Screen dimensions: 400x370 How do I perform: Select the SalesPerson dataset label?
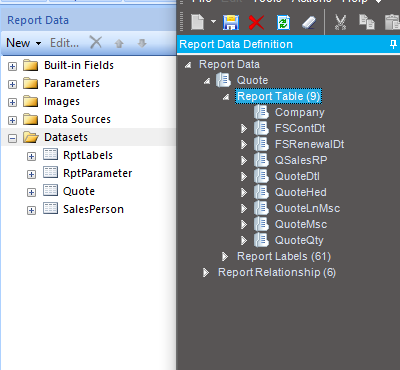click(93, 209)
